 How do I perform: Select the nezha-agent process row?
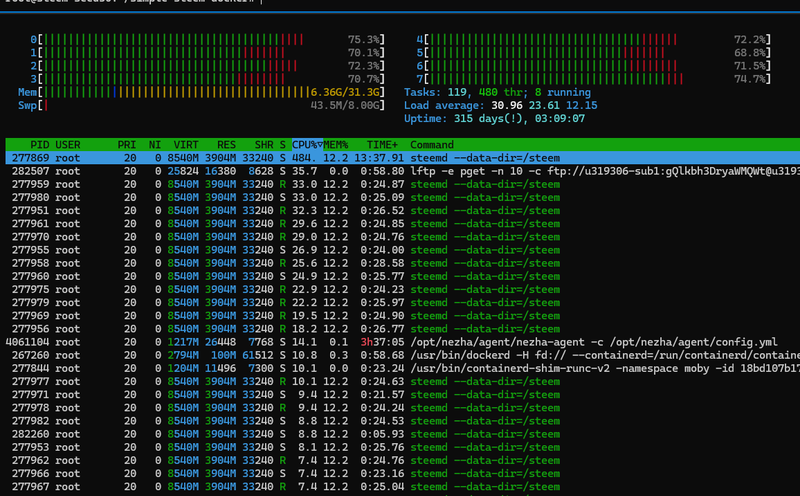pyautogui.click(x=400, y=342)
